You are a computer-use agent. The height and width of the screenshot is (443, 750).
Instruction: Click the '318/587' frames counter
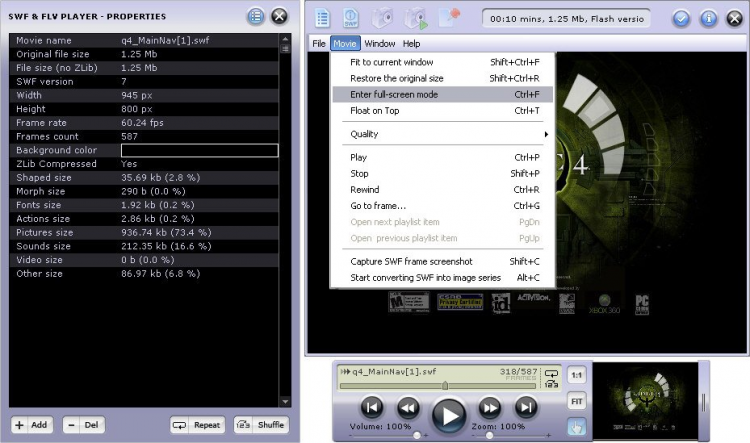518,372
